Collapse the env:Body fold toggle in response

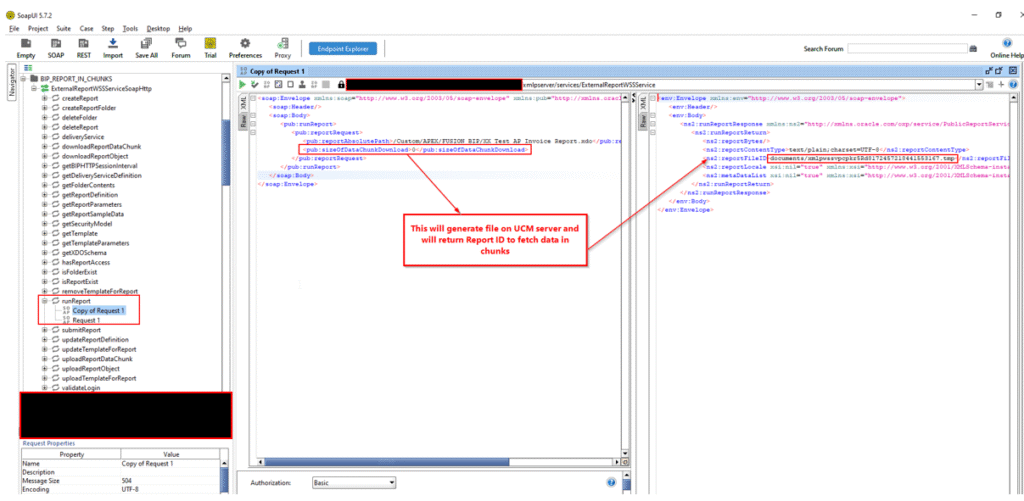[654, 115]
